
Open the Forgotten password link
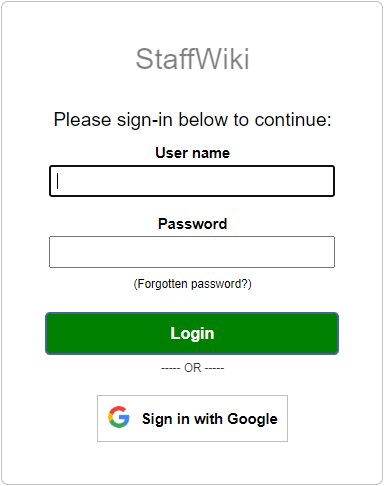pos(192,284)
